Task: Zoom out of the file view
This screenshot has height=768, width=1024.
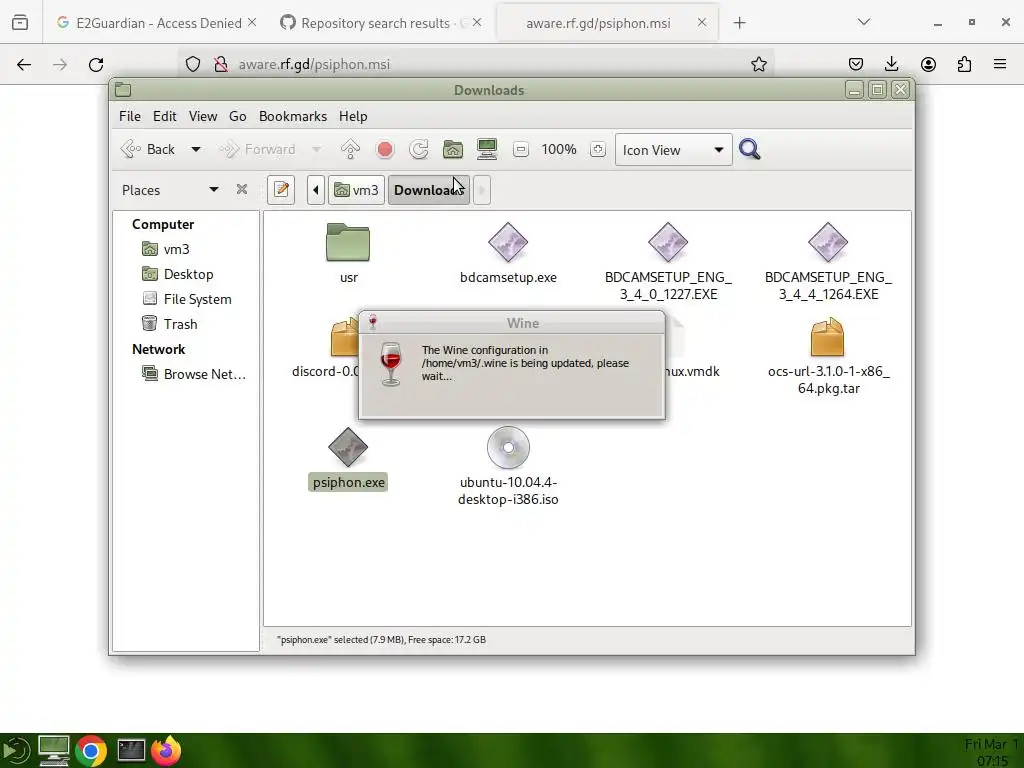Action: [x=520, y=150]
